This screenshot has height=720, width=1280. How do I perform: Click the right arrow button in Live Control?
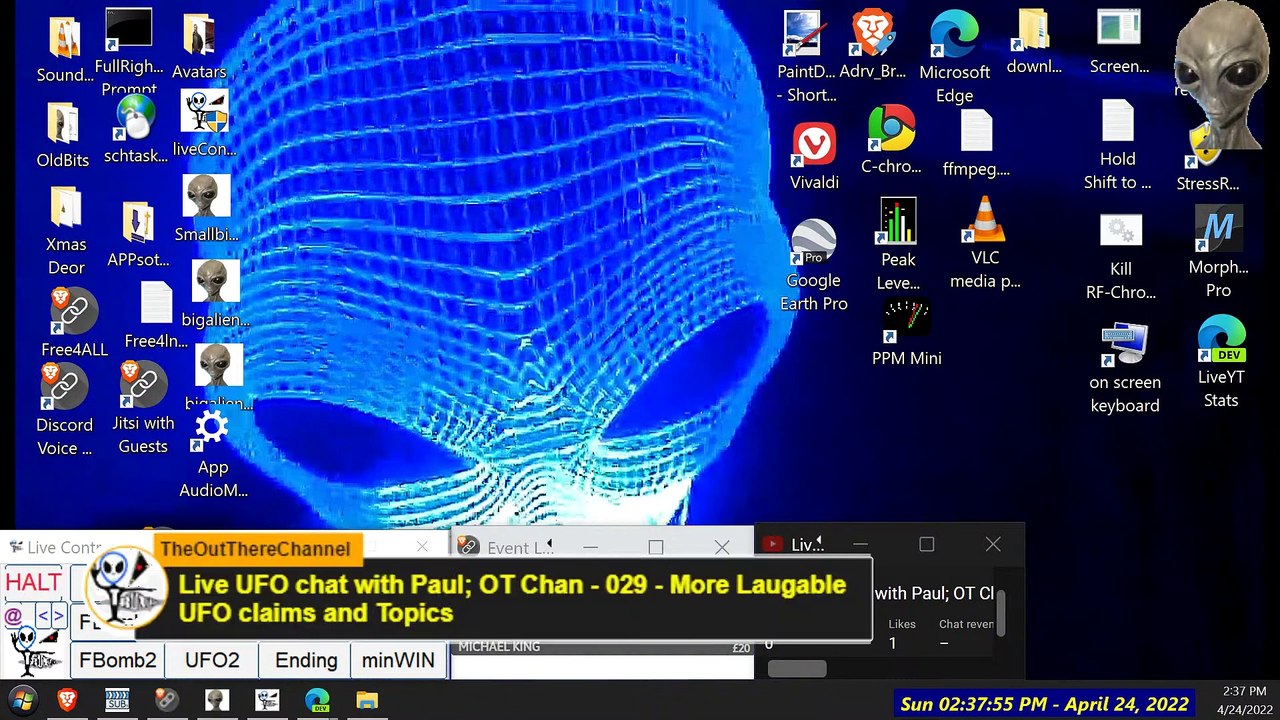click(x=58, y=616)
